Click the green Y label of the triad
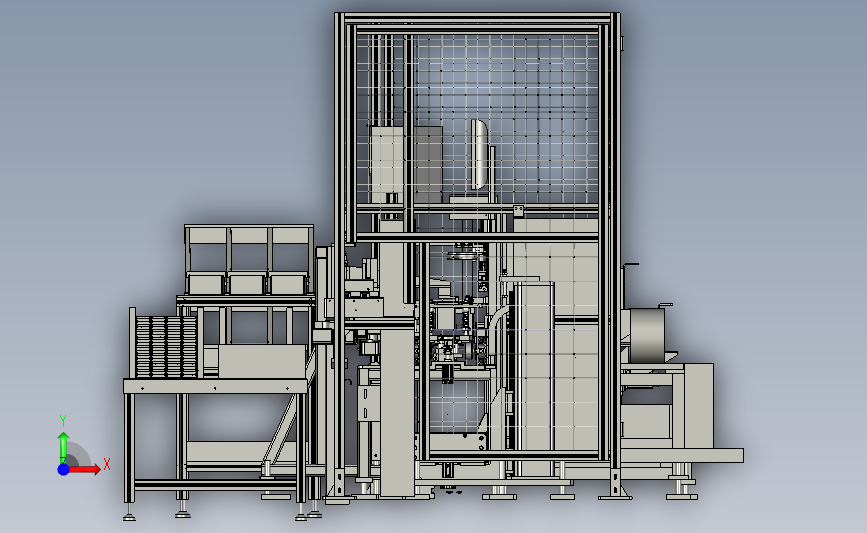This screenshot has height=533, width=867. pos(63,421)
